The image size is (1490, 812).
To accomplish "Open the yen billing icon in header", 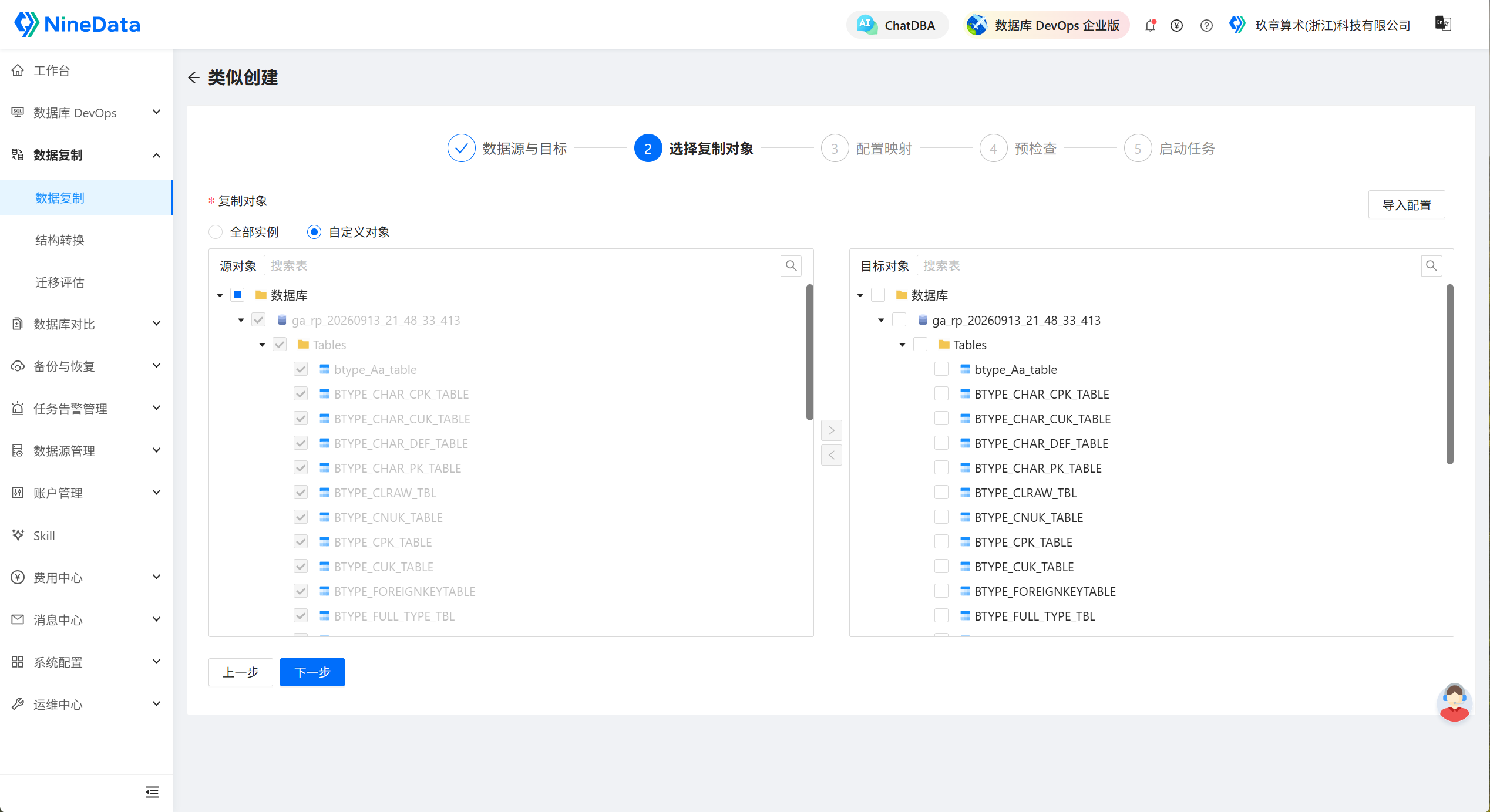I will (1176, 25).
